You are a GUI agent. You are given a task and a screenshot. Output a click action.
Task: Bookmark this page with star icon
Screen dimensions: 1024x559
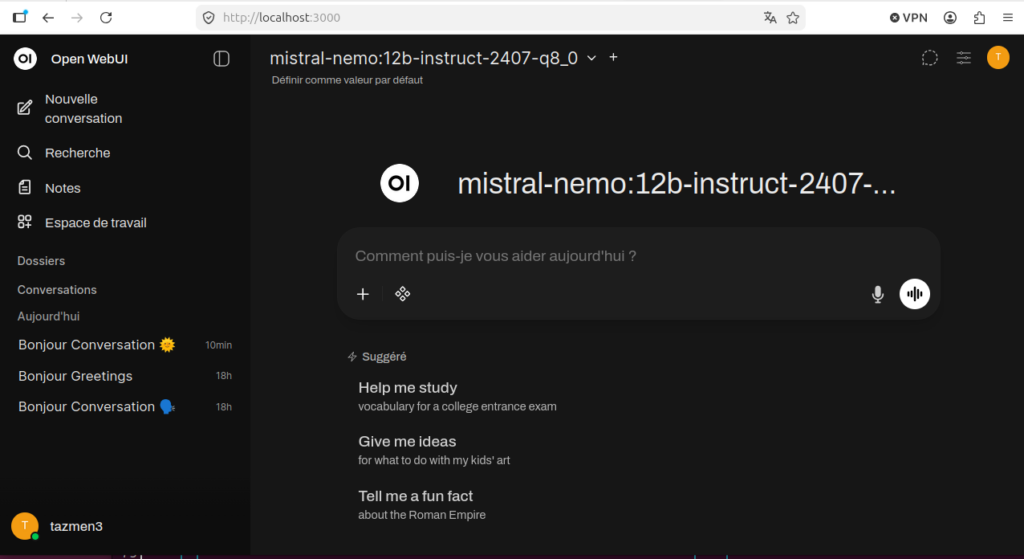(x=793, y=18)
